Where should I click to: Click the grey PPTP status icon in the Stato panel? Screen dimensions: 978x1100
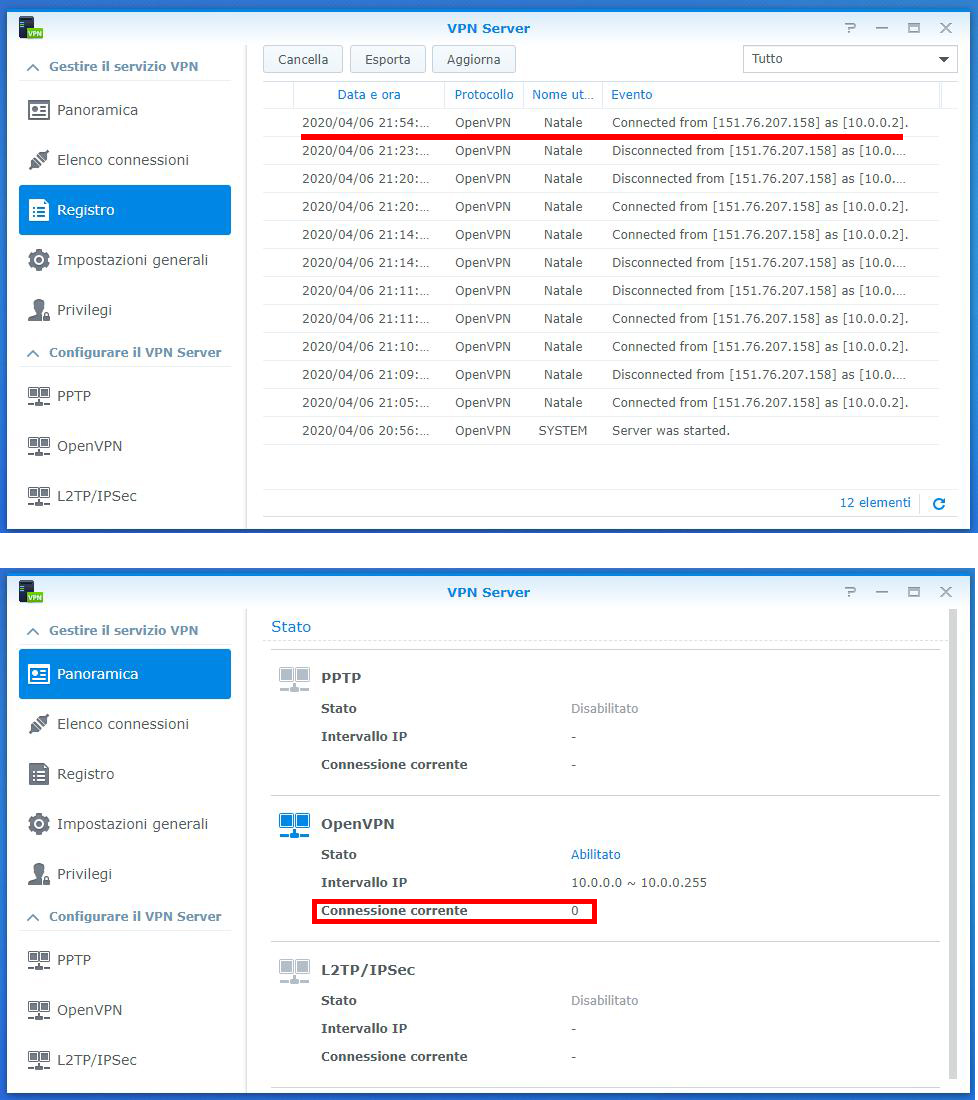point(294,679)
